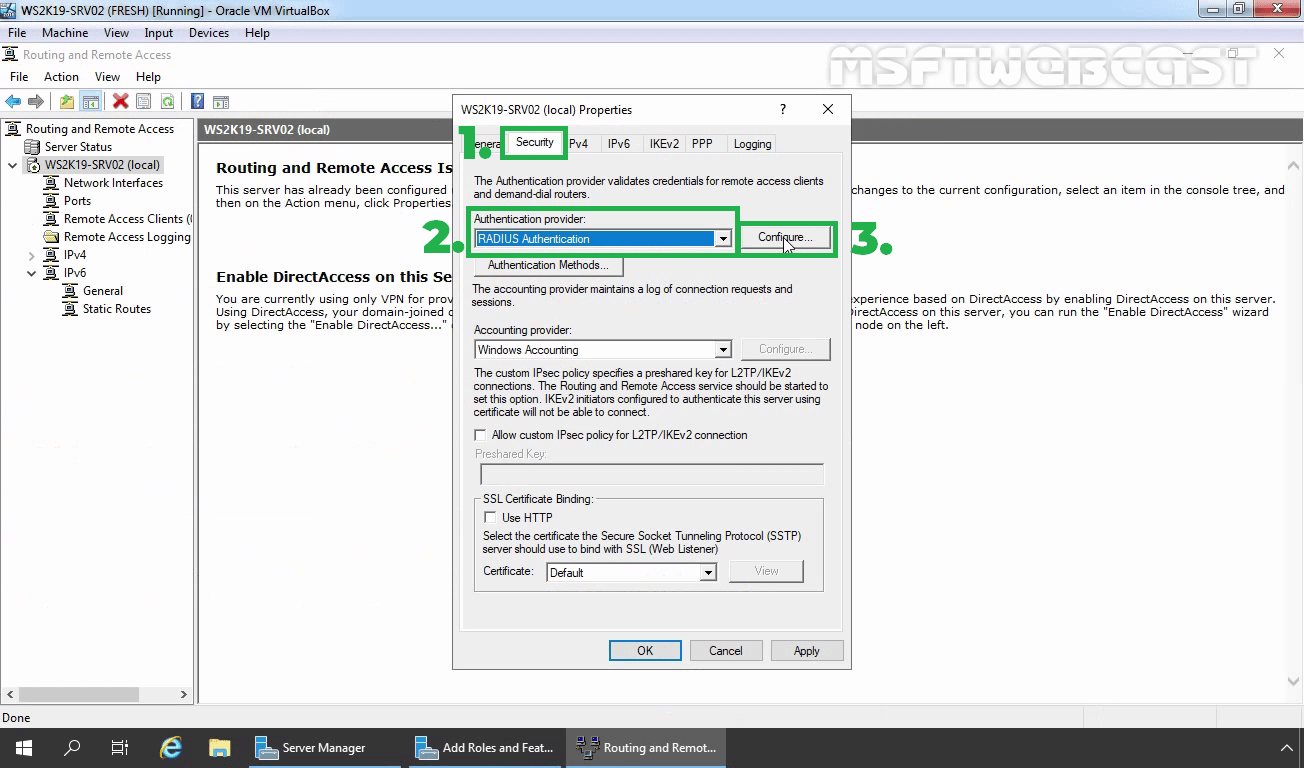1304x768 pixels.
Task: Click the Refresh toolbar icon
Action: (x=168, y=101)
